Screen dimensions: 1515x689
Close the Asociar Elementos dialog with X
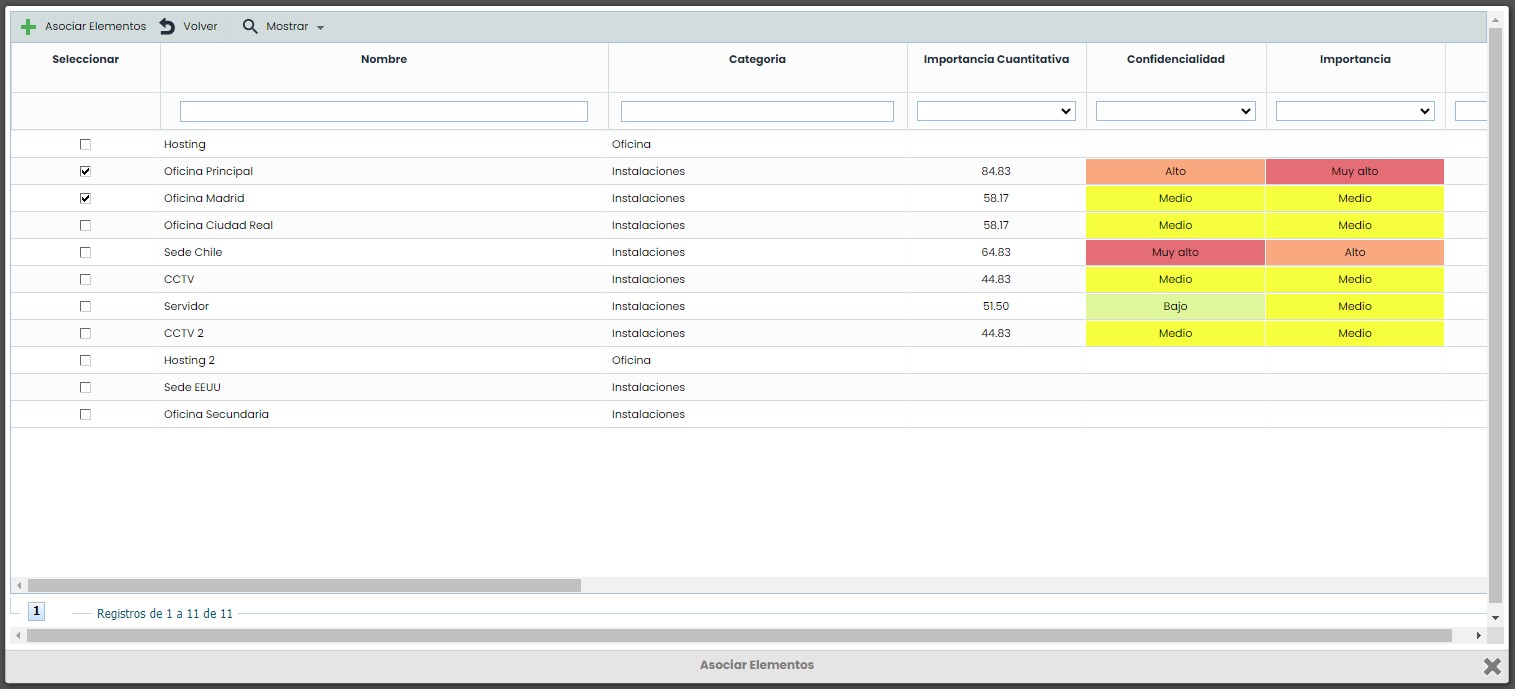(1491, 666)
